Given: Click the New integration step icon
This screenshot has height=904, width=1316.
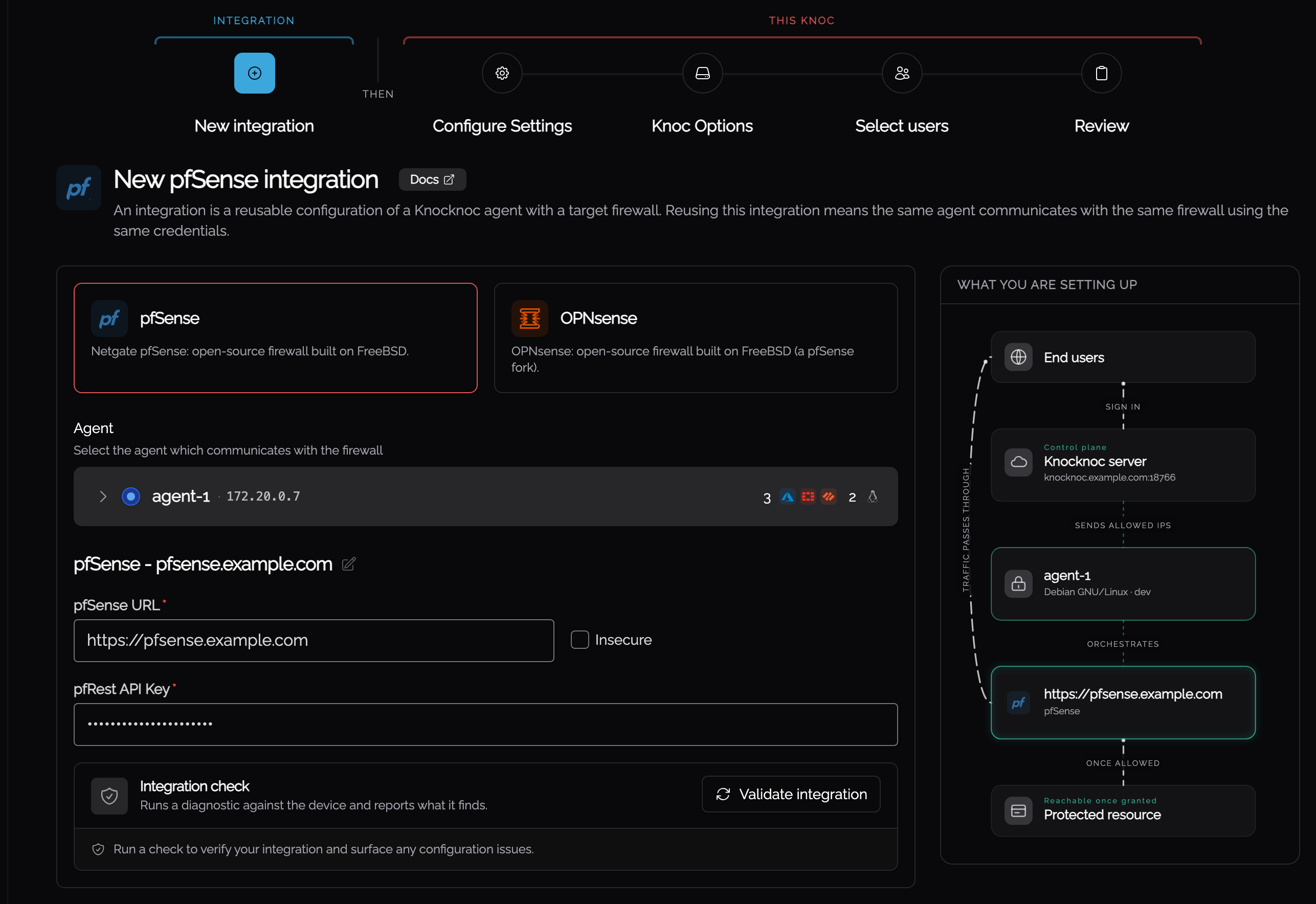Looking at the screenshot, I should tap(254, 73).
